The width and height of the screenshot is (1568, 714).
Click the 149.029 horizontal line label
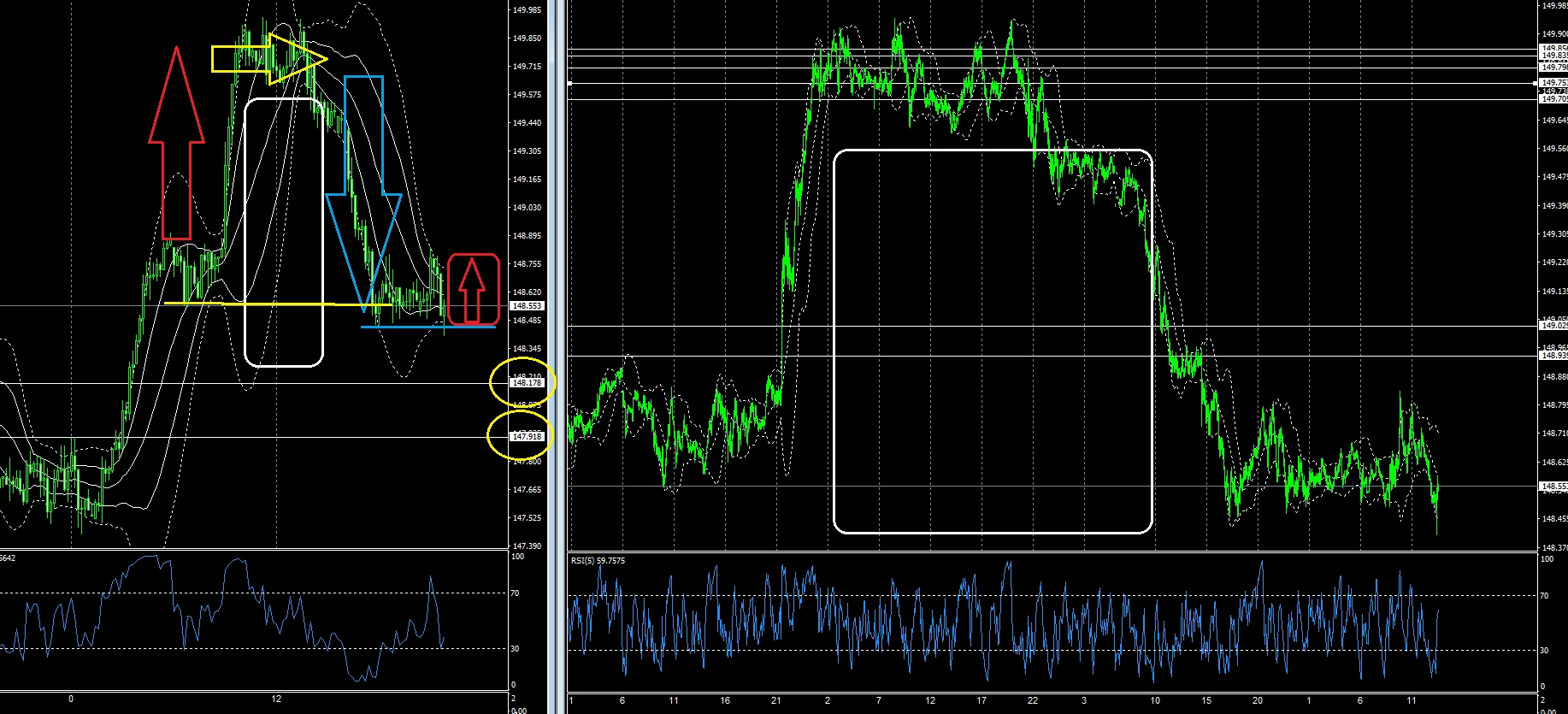click(1553, 326)
